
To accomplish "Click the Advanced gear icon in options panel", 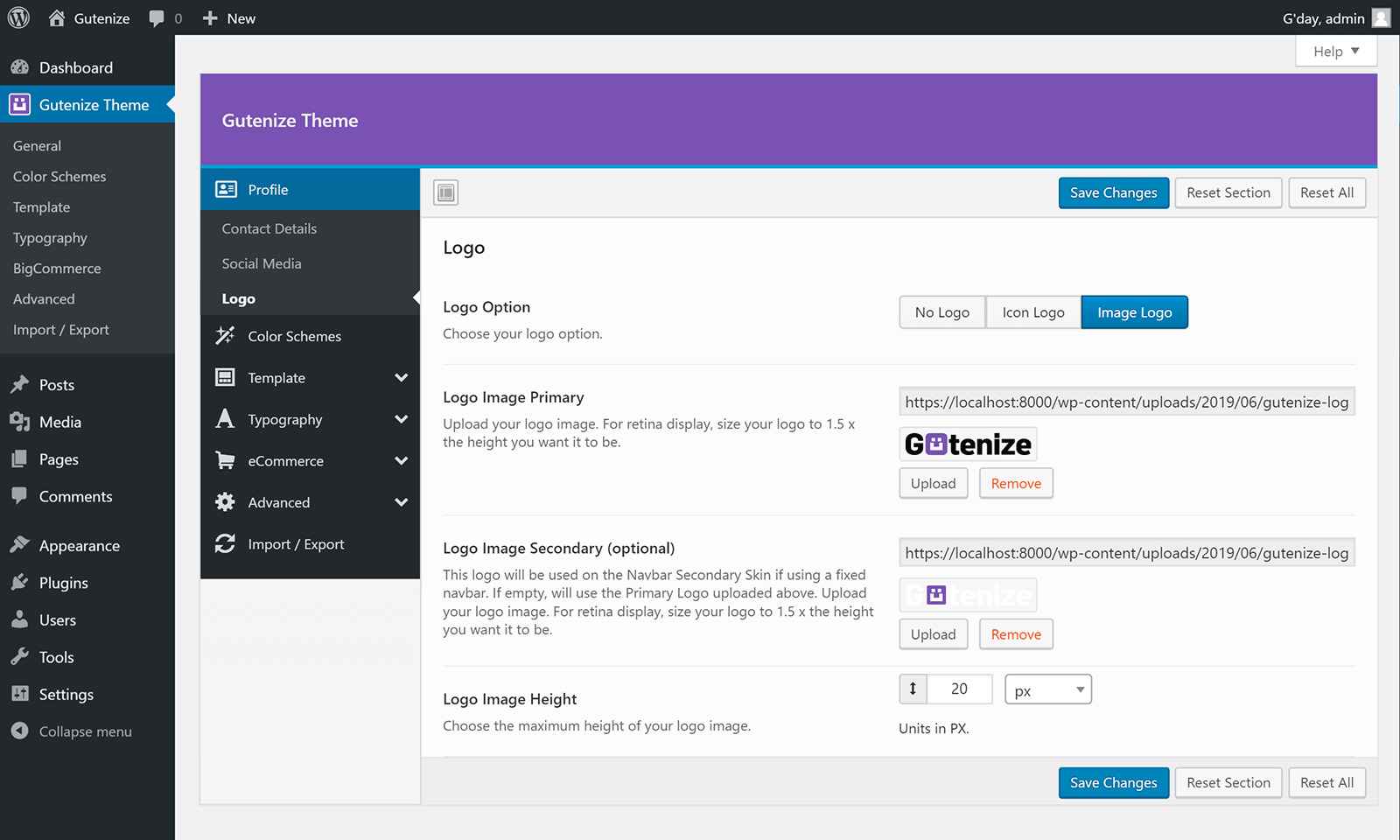I will [225, 502].
